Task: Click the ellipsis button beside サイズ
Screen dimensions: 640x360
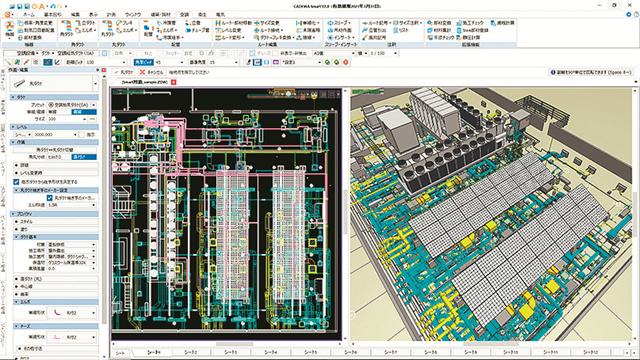Action: (92, 119)
